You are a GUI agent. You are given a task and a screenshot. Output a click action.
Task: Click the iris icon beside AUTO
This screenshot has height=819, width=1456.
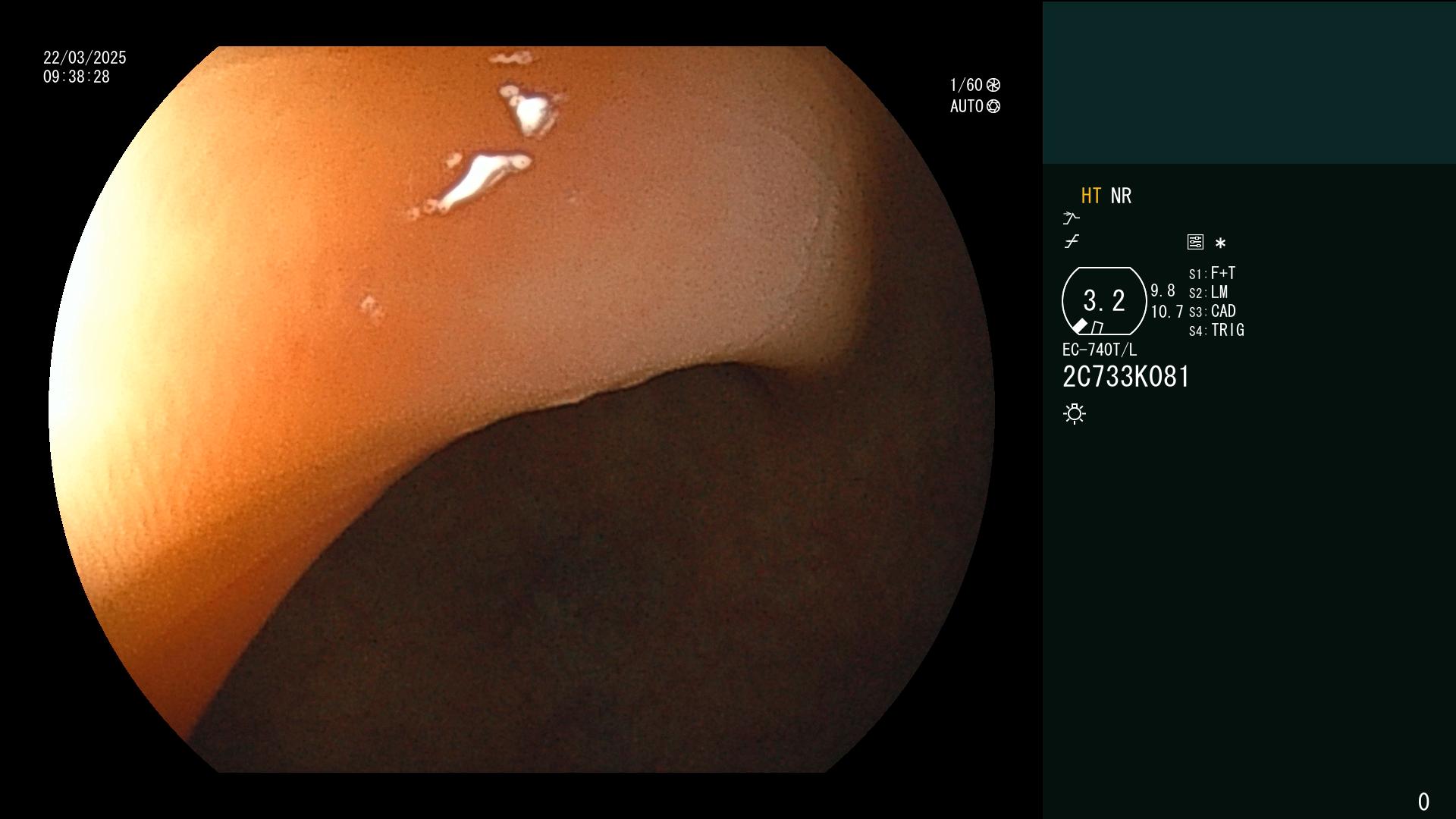point(993,106)
